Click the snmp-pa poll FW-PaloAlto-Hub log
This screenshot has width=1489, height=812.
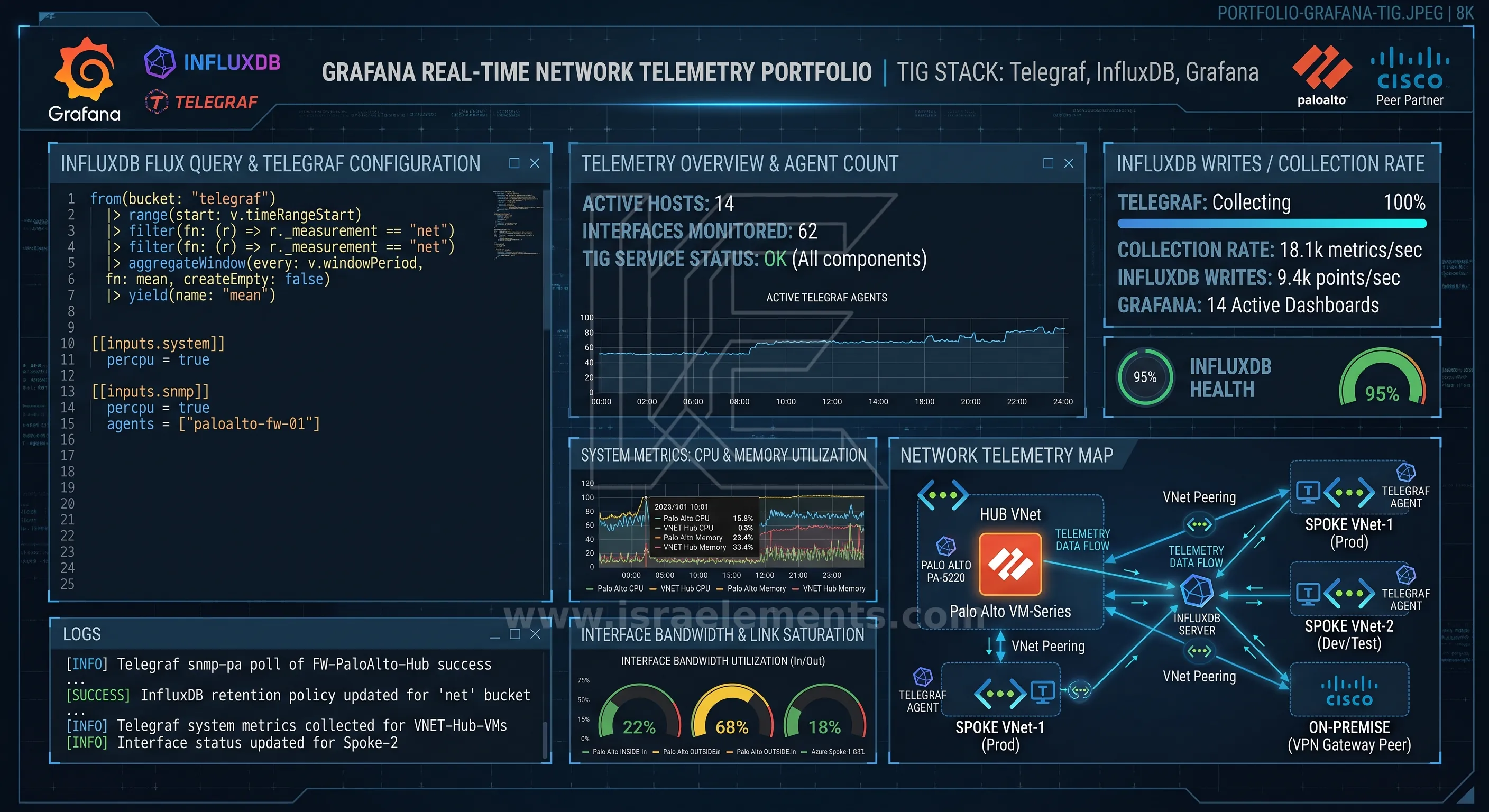(279, 664)
